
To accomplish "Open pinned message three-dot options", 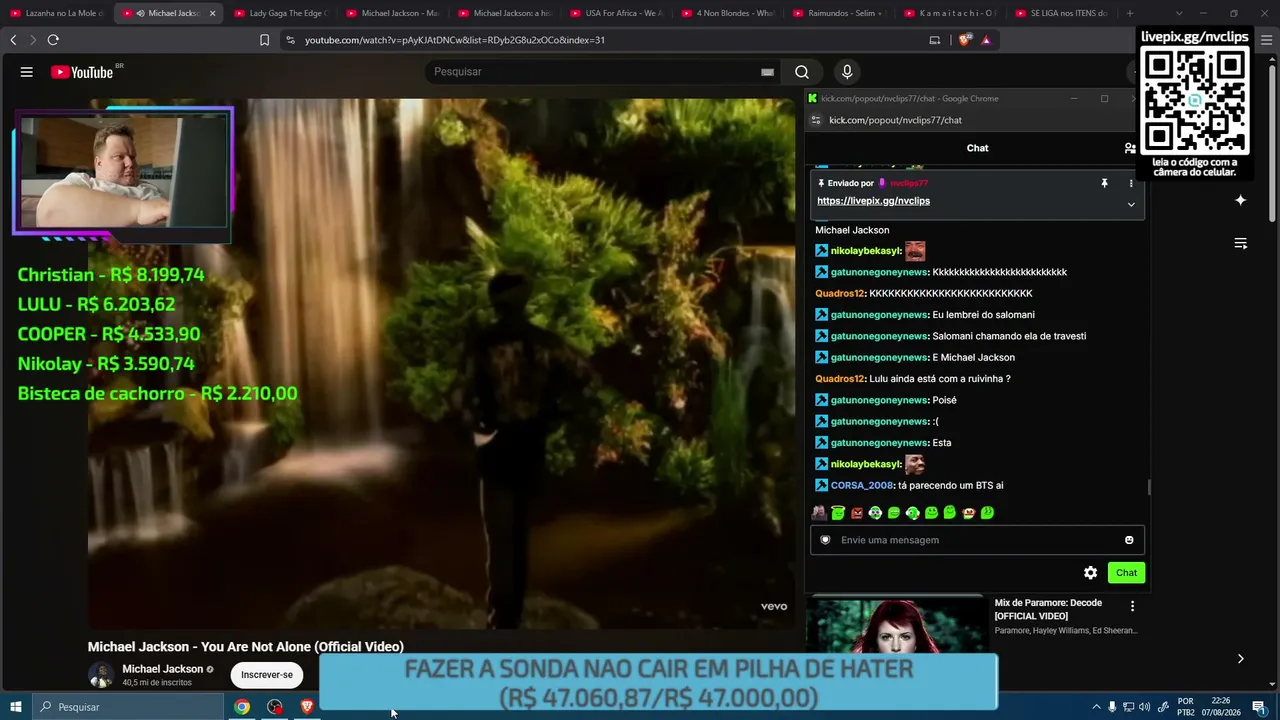I will pos(1131,184).
